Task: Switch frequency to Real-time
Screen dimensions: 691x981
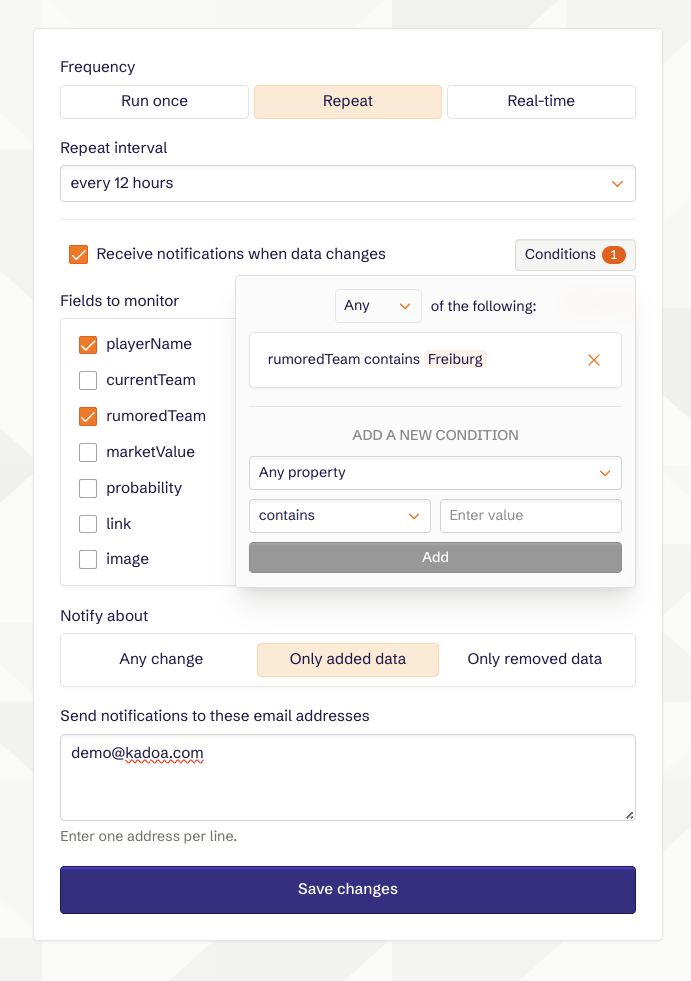Action: click(541, 102)
